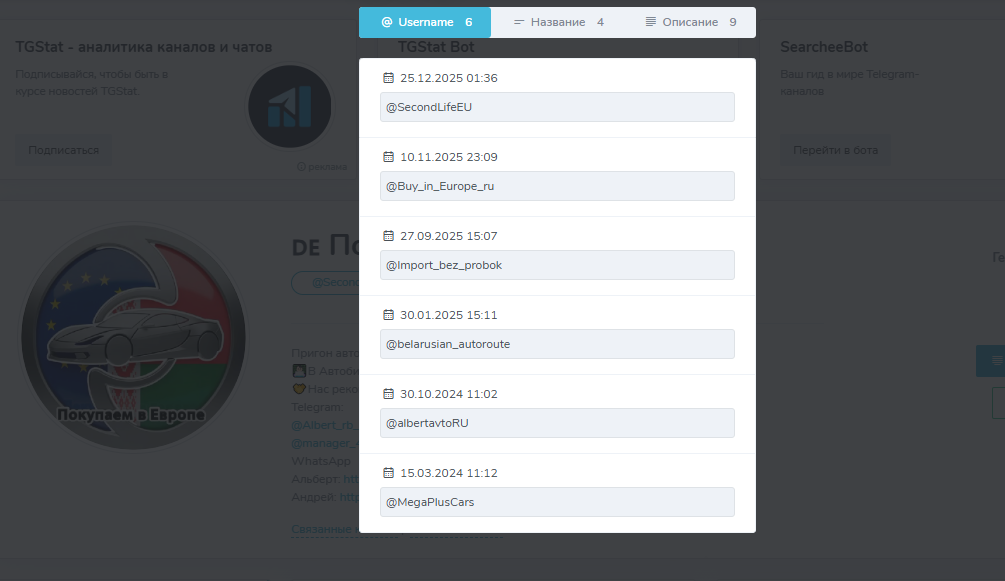Click the @Second username badge behind the popup
The width and height of the screenshot is (1005, 581).
[x=326, y=282]
